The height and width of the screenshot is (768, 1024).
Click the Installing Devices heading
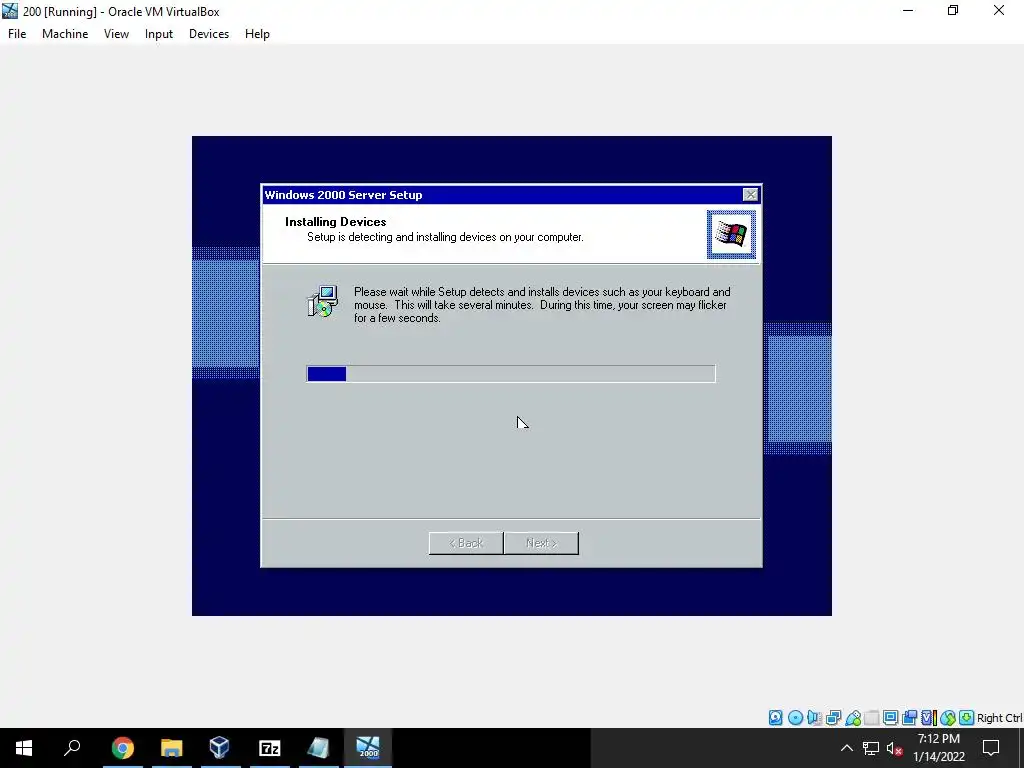336,221
